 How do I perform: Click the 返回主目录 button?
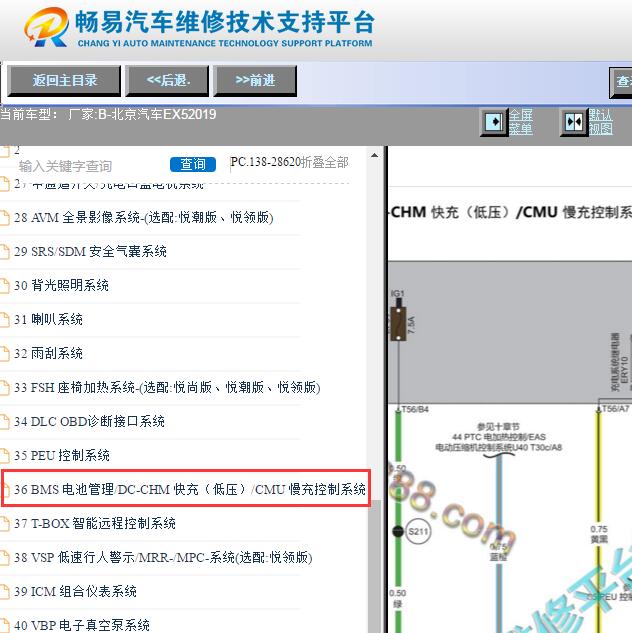[x=64, y=80]
